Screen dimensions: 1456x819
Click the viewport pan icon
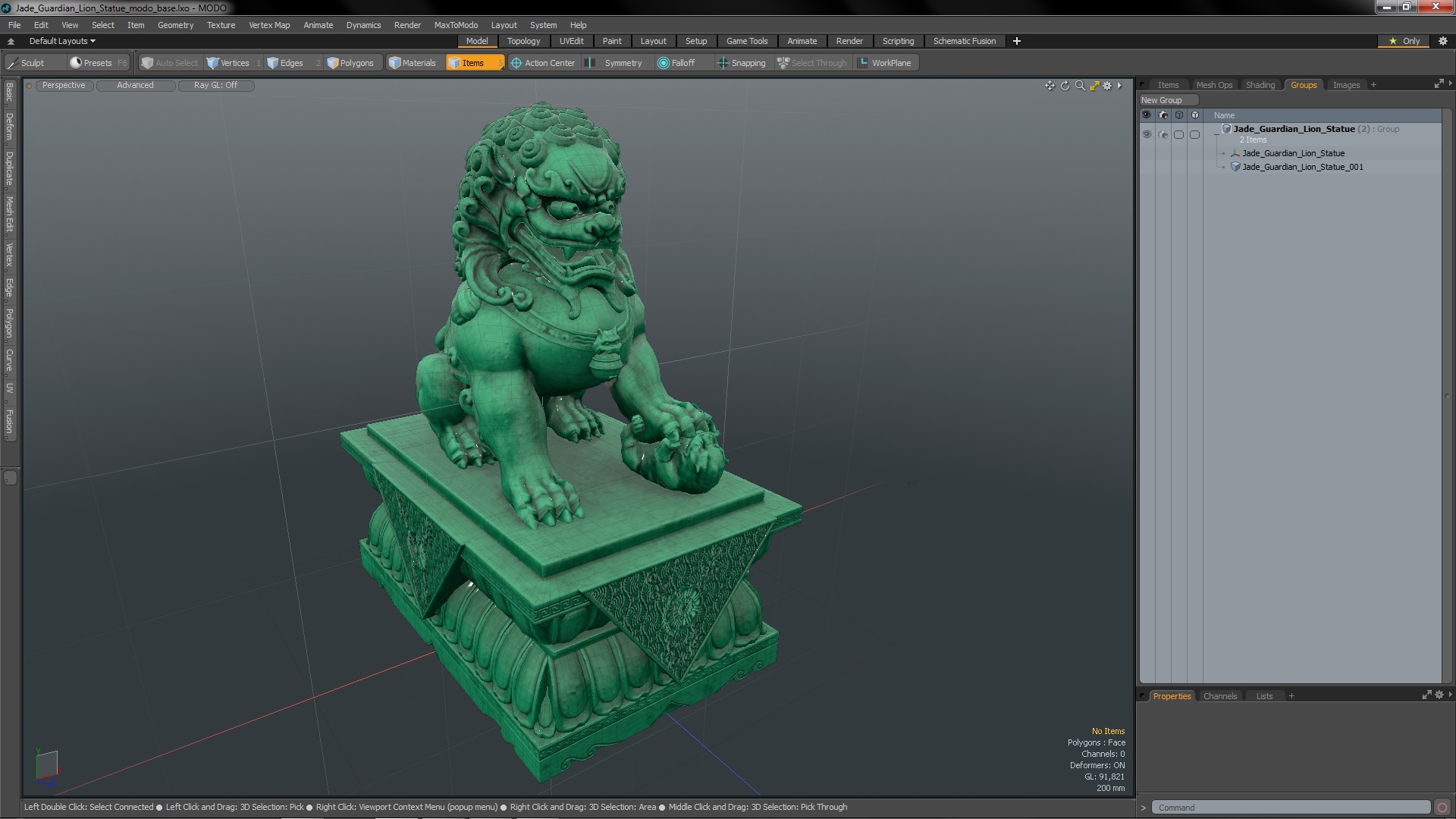(x=1050, y=86)
